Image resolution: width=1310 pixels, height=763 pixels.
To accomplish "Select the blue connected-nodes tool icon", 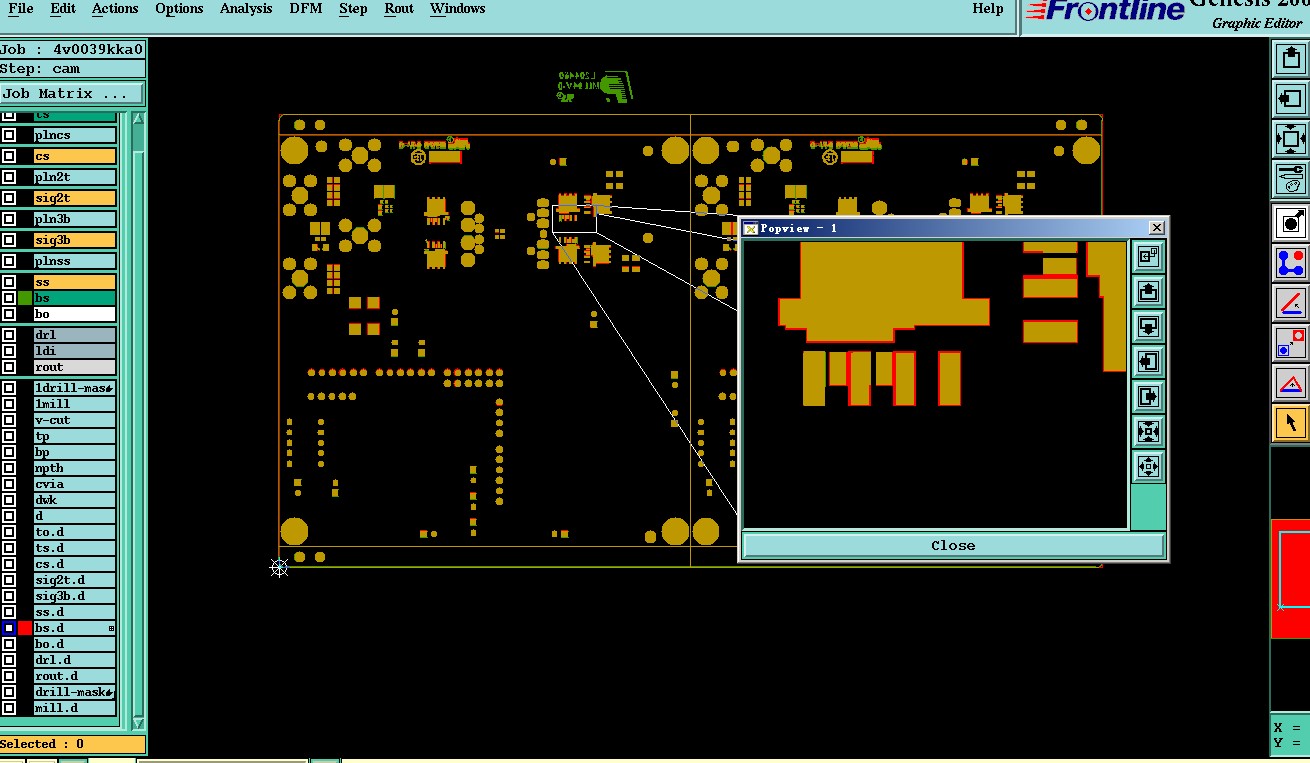I will 1290,263.
